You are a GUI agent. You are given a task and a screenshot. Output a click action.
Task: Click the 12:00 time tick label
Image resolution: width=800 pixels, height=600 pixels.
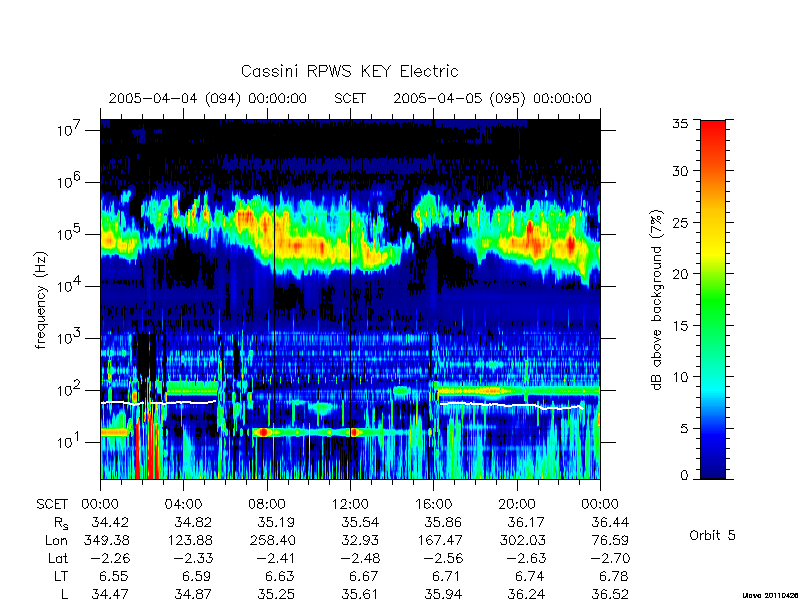(350, 504)
